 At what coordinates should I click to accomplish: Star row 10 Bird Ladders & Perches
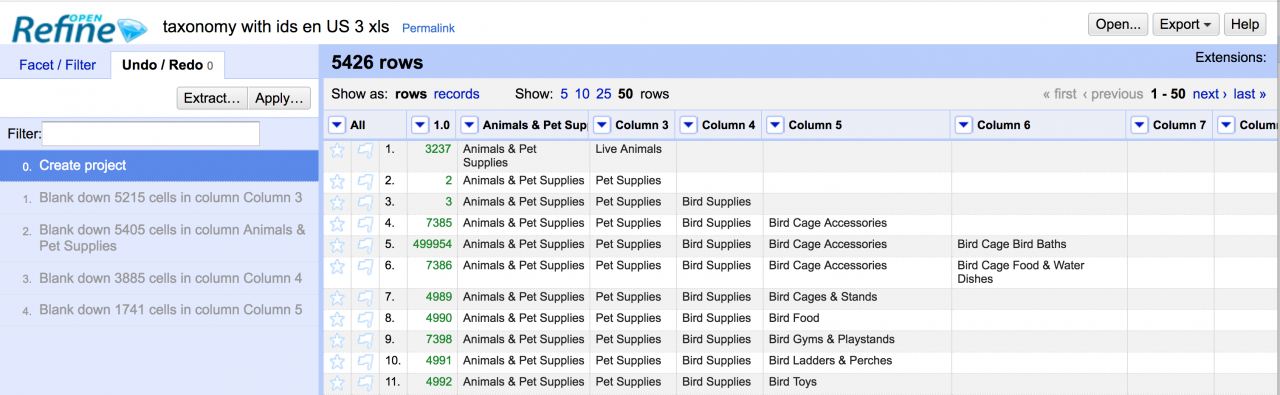[x=337, y=361]
